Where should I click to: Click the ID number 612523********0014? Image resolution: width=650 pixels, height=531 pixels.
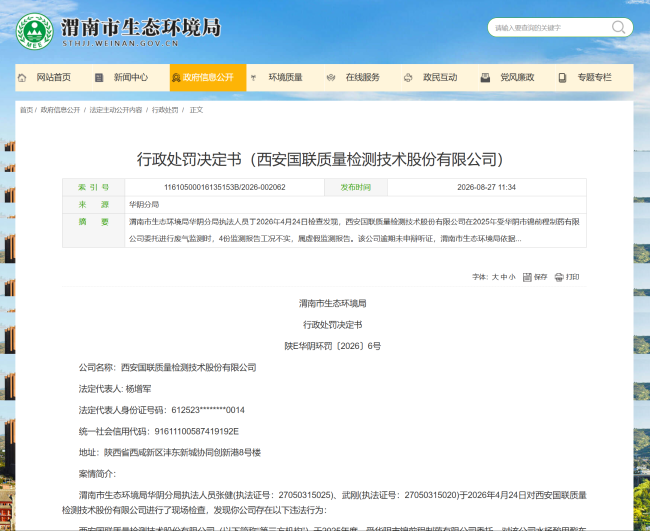[208, 410]
